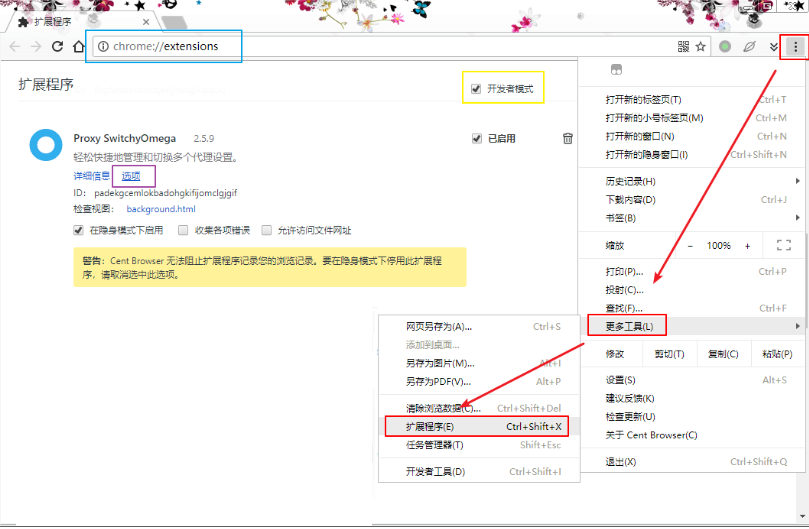
Task: Toggle fullscreen in the zoom row
Action: tap(784, 246)
